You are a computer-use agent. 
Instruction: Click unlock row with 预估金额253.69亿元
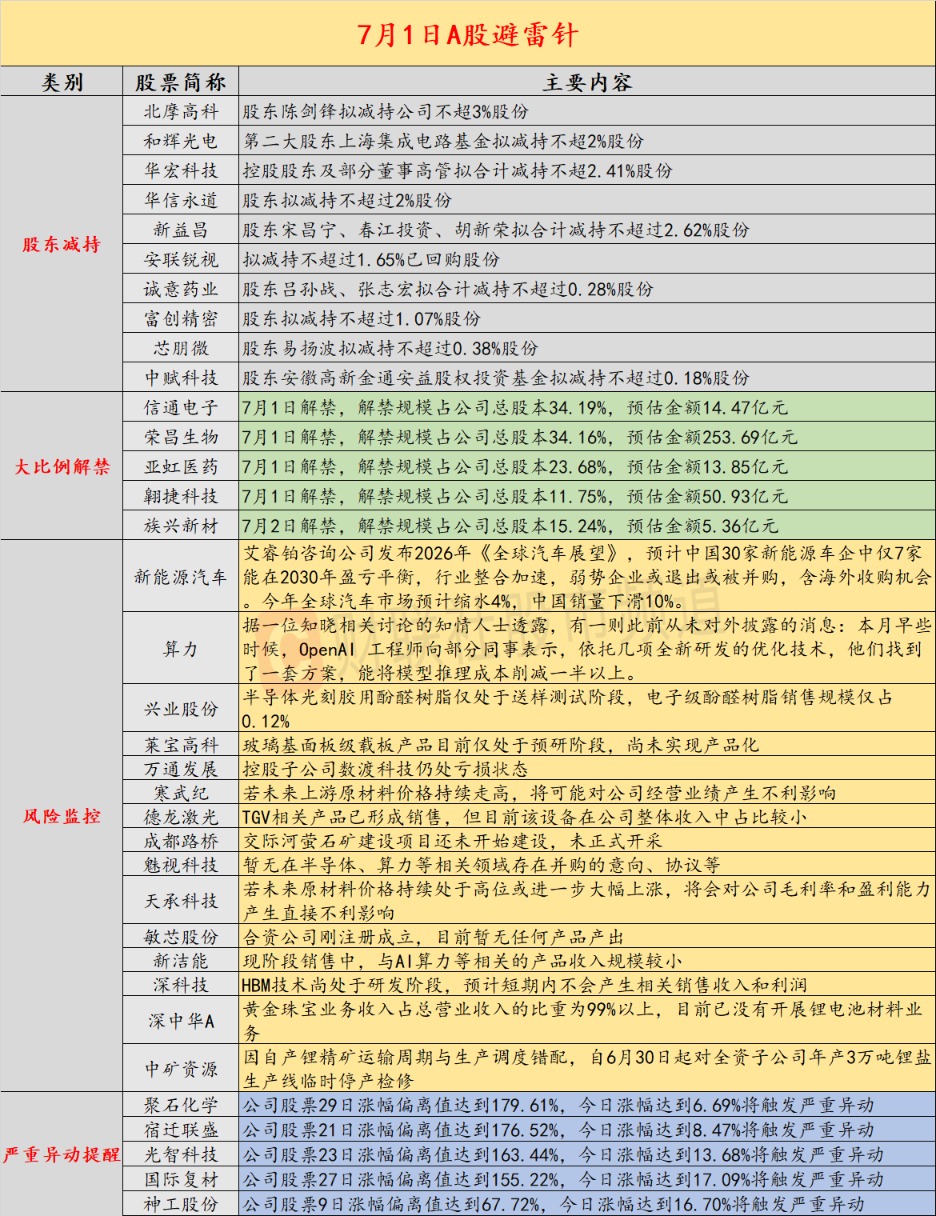[586, 437]
